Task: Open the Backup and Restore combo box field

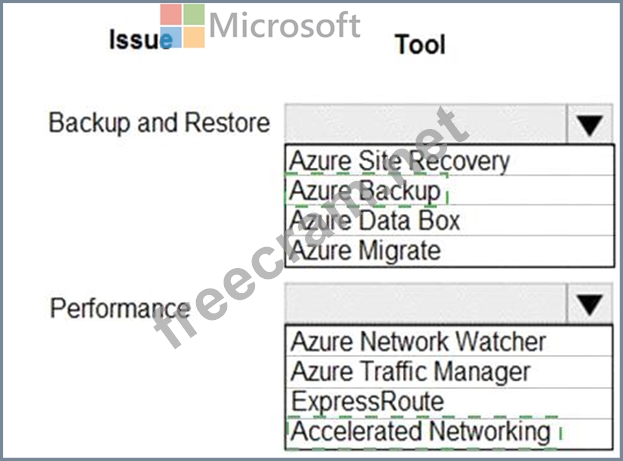Action: pos(426,124)
